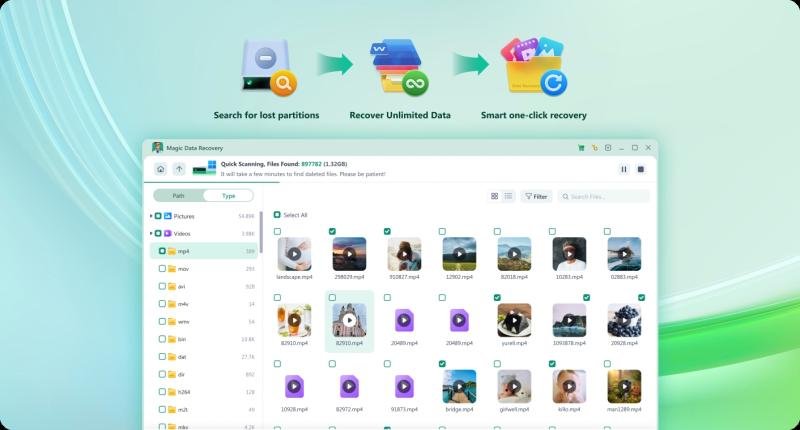Click the sidebar vertical scrollbar
This screenshot has height=430, width=800.
point(261,232)
